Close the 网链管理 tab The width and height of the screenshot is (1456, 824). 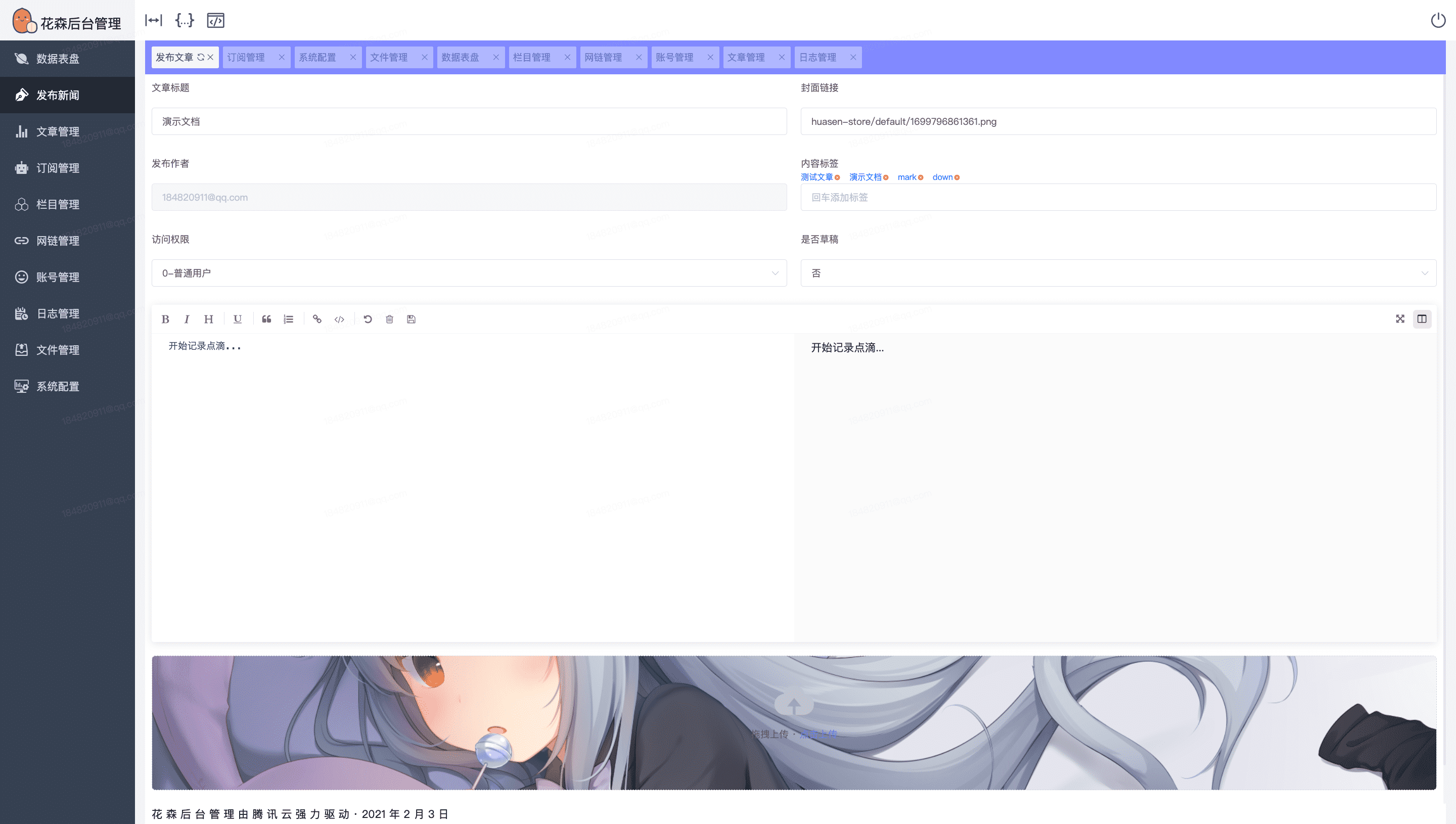coord(639,57)
